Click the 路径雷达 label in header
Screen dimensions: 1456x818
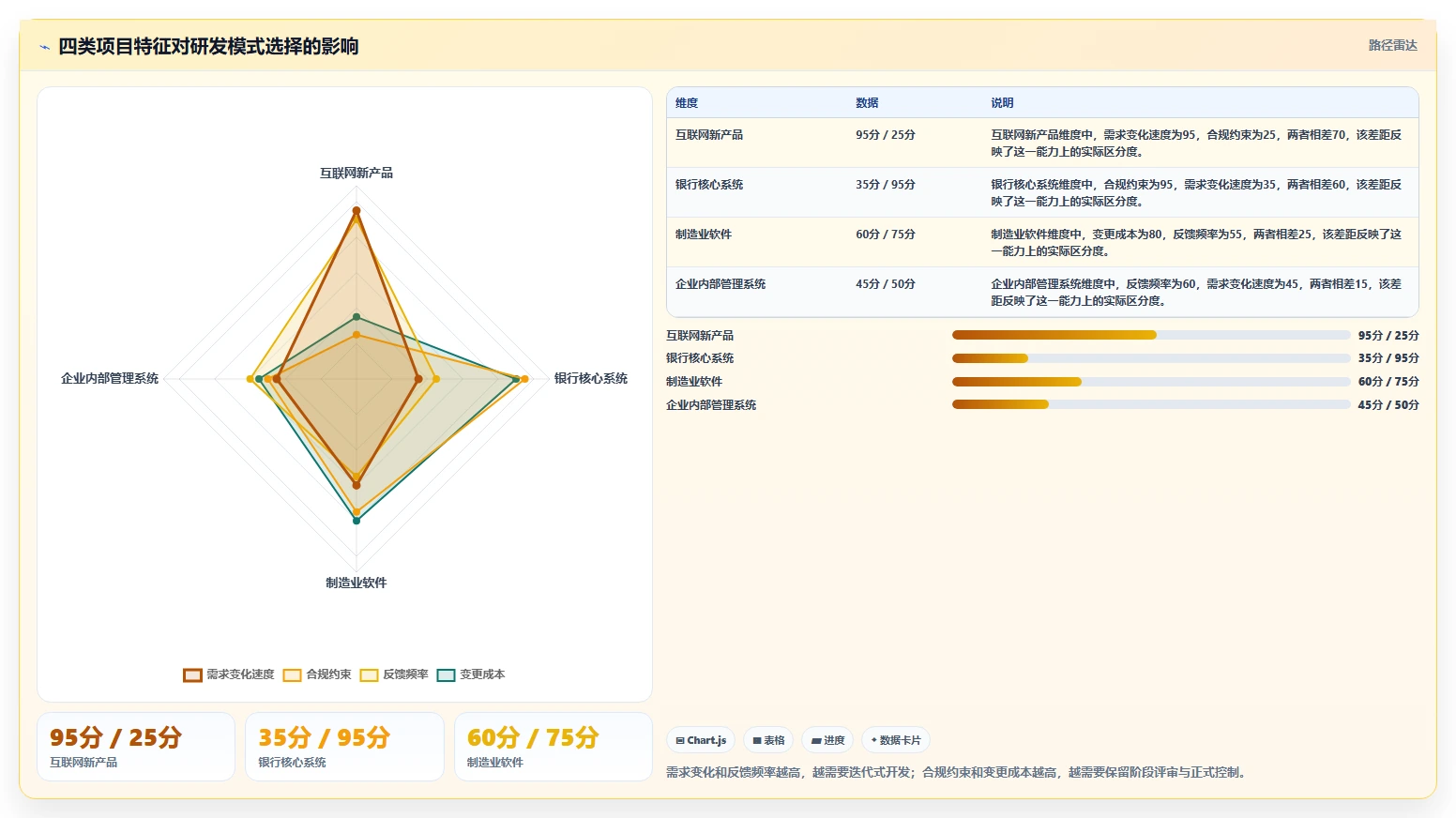(1392, 45)
